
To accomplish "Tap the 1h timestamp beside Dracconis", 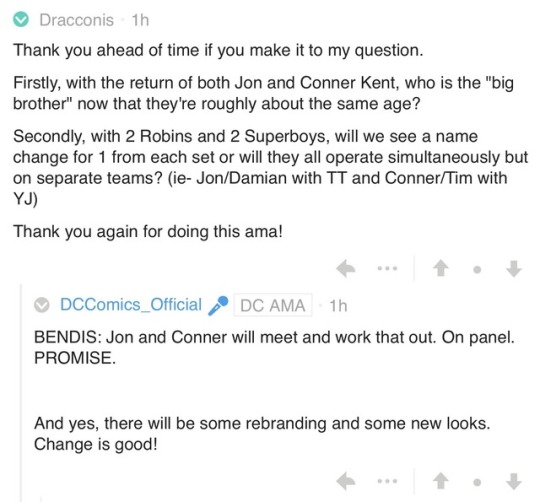I will 140,20.
